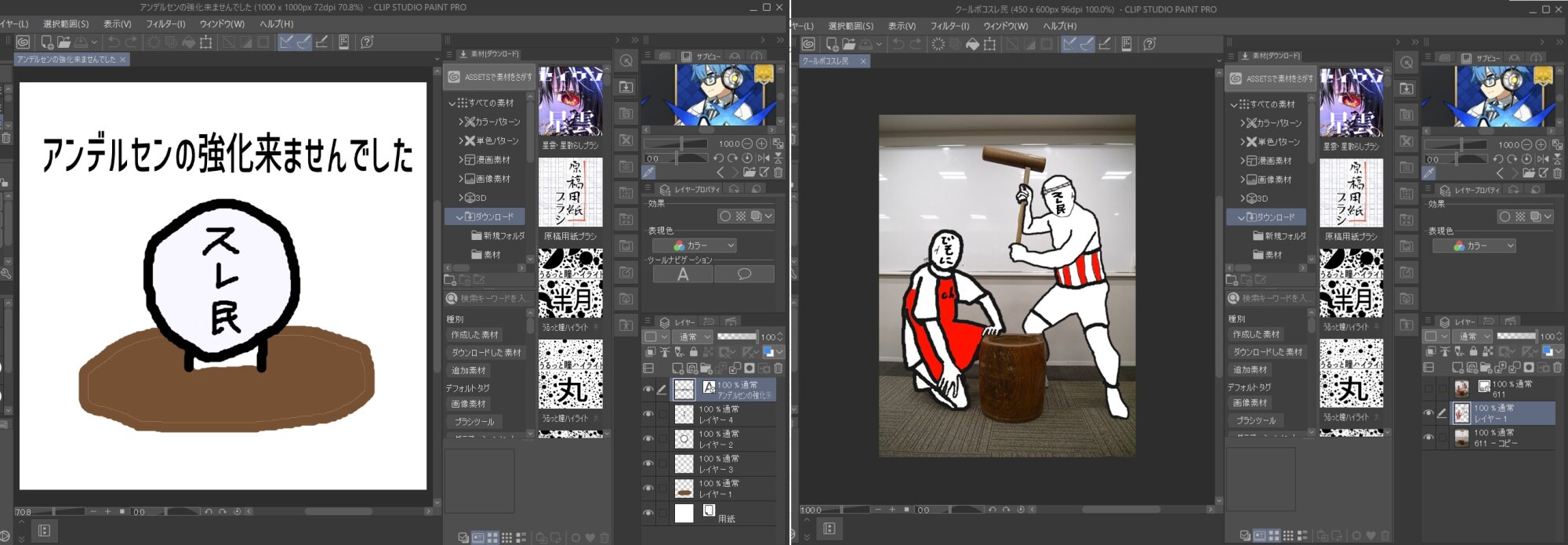Show the hidden 611 layer in right window
Screen dimensions: 1568x545
tap(1428, 389)
